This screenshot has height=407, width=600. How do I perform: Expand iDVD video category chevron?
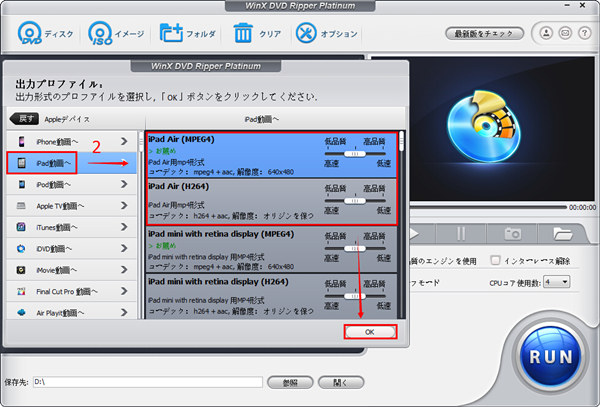pyautogui.click(x=124, y=249)
